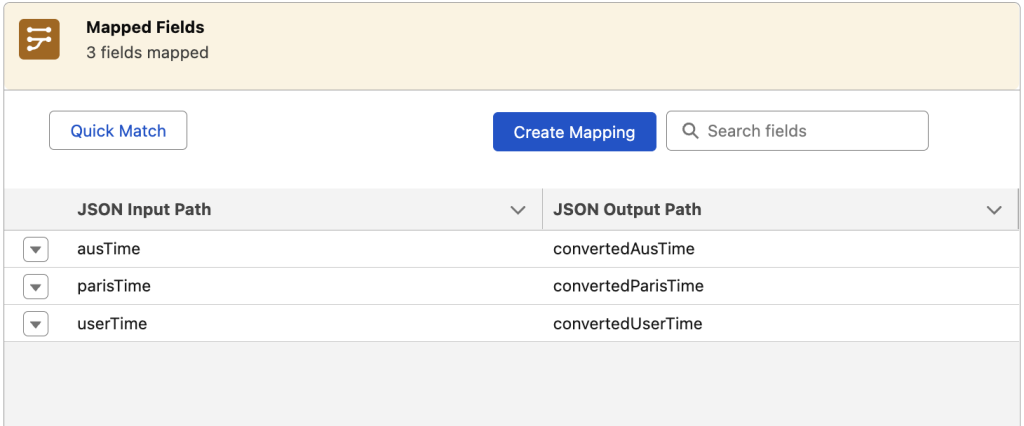Focus the Search fields input
The width and height of the screenshot is (1024, 426).
pos(797,131)
